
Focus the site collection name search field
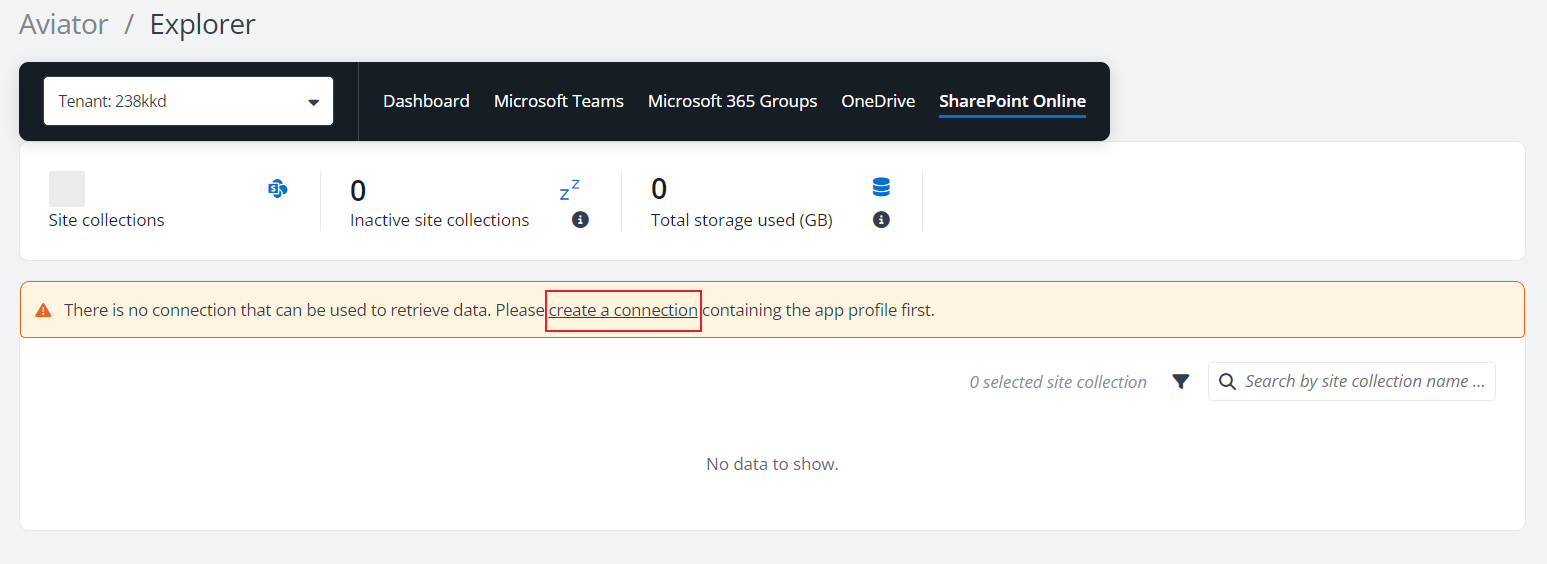pos(1365,382)
